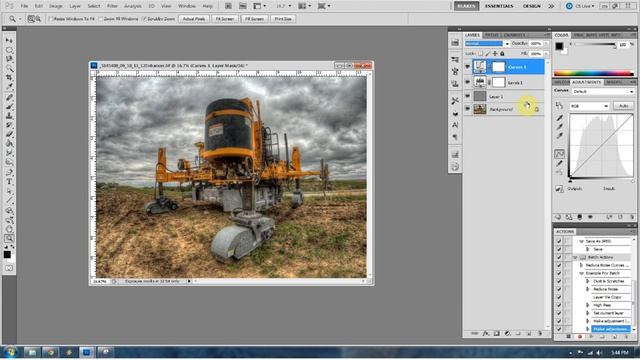Open the Opacity value dropdown arrow
The height and width of the screenshot is (360, 640).
pos(546,43)
